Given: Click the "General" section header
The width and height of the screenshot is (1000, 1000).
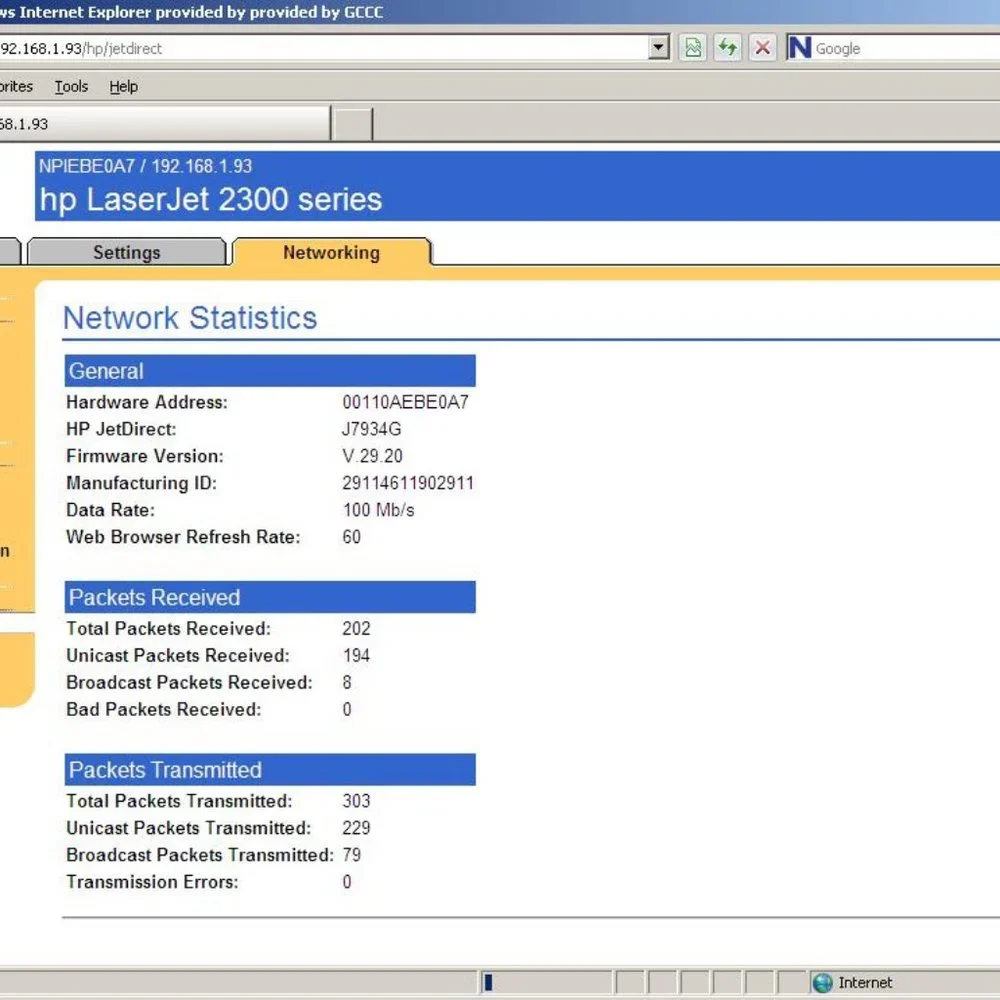Looking at the screenshot, I should (270, 371).
